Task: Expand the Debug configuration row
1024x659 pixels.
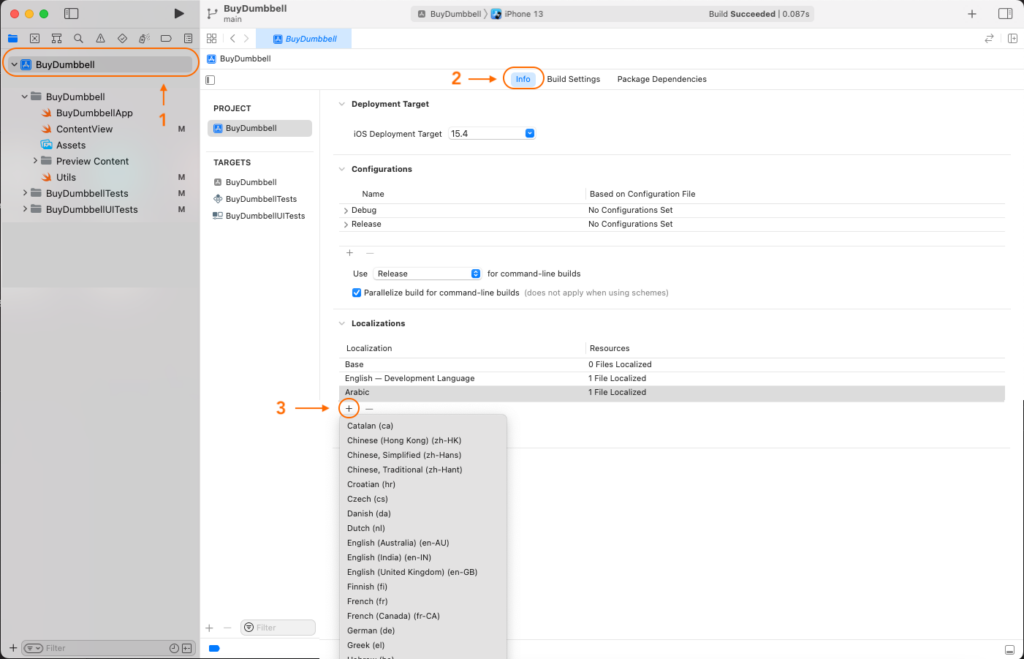Action: coord(345,210)
